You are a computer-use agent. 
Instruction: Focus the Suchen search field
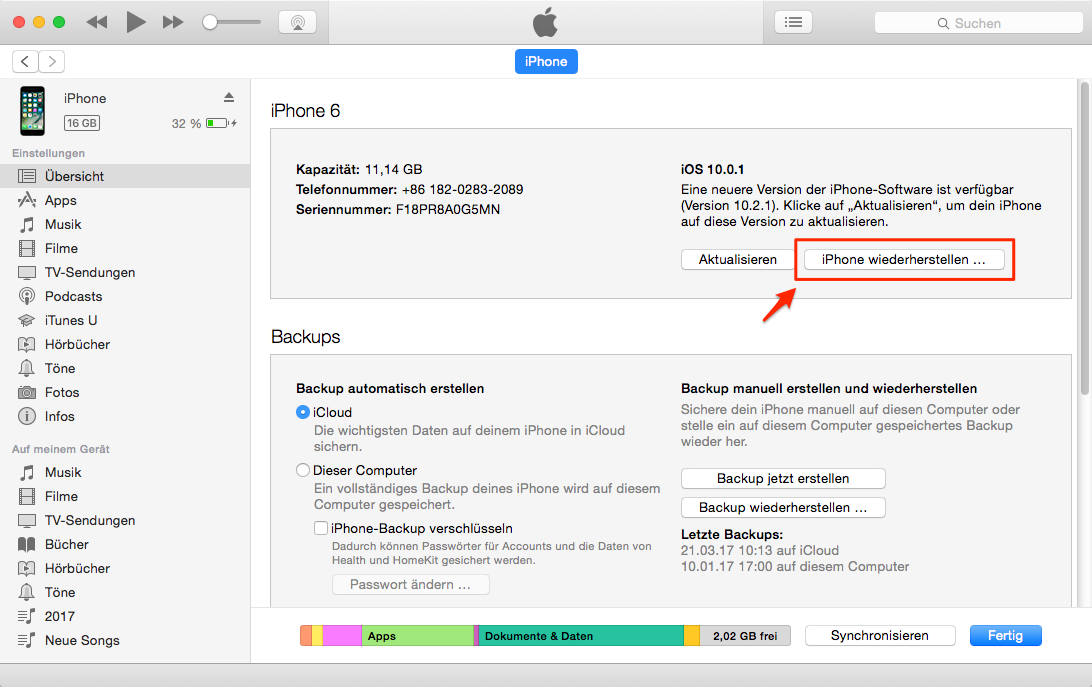coord(978,23)
